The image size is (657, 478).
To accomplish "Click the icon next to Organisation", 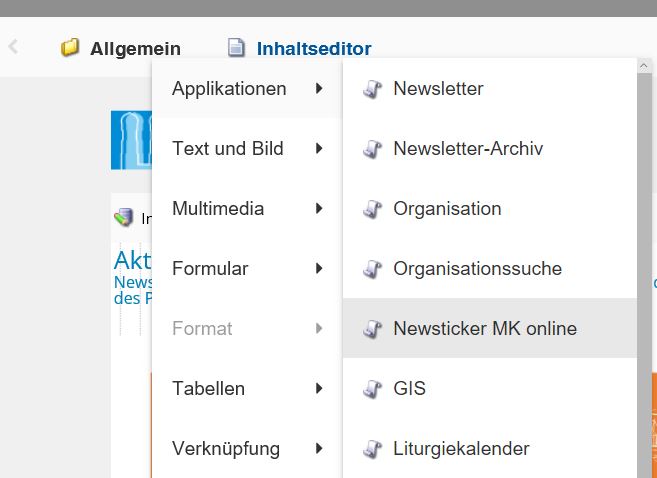I will coord(372,209).
